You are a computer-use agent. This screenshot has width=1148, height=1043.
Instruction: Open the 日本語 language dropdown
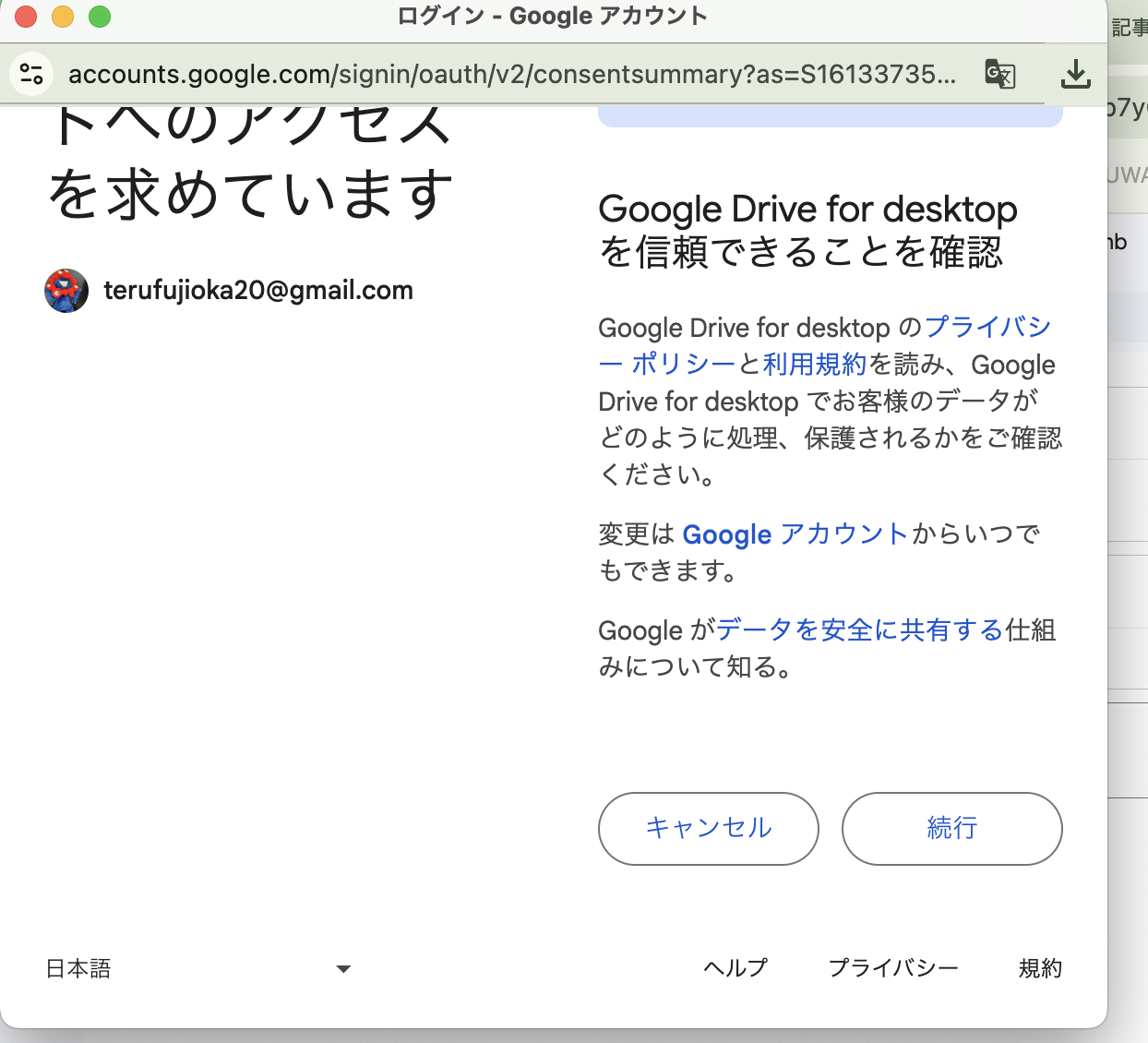(x=78, y=968)
